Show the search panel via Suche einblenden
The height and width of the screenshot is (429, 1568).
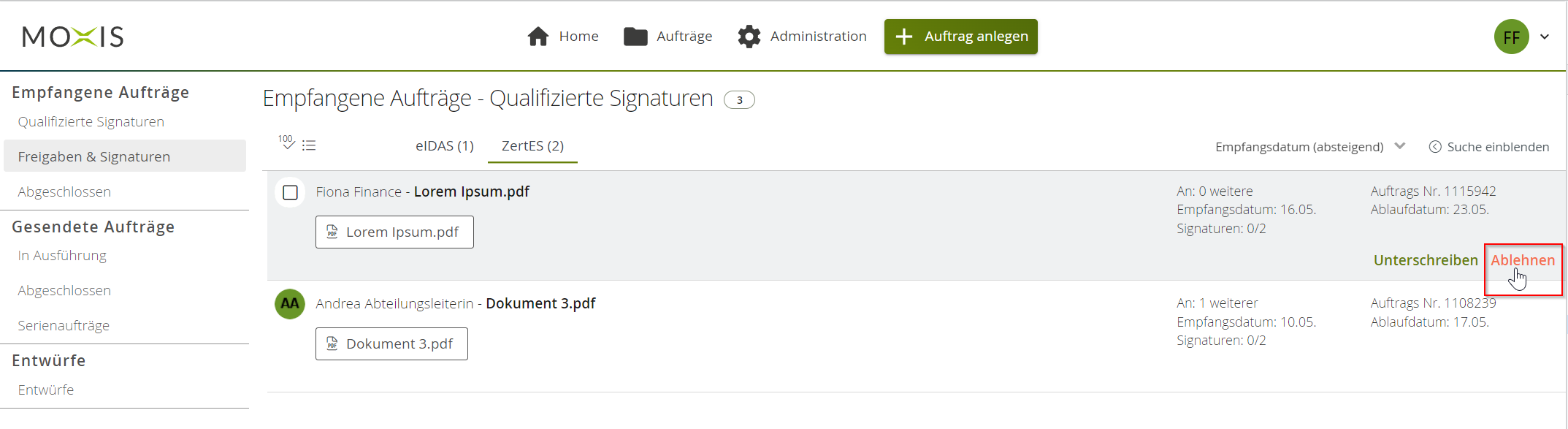[x=1489, y=147]
